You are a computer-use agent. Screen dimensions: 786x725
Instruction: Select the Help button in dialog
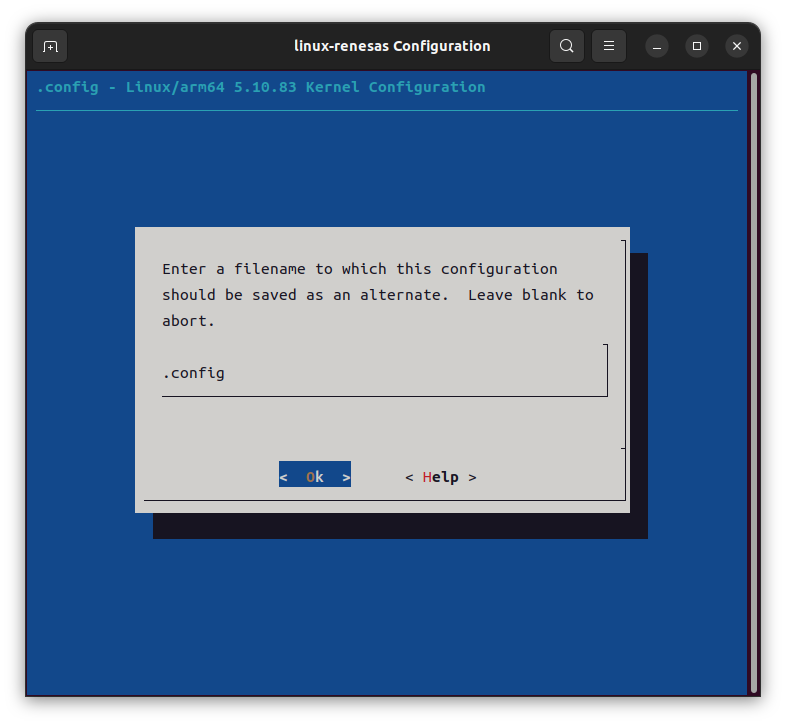click(440, 477)
